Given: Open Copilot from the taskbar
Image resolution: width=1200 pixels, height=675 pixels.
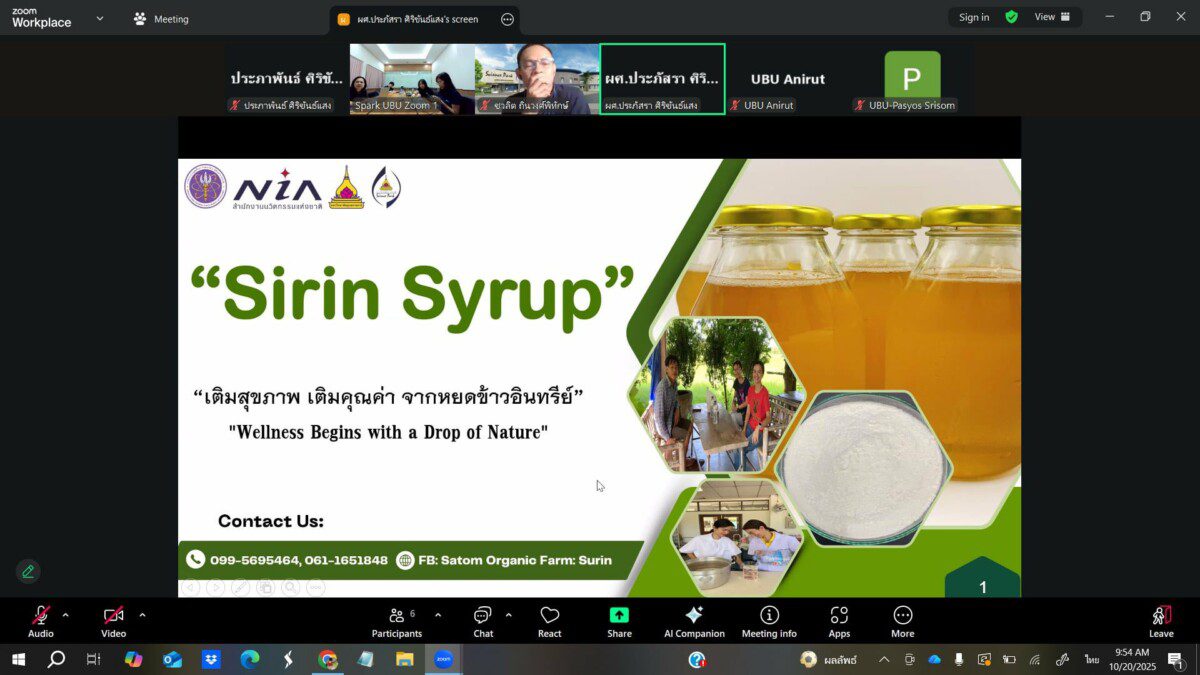Looking at the screenshot, I should tap(133, 659).
